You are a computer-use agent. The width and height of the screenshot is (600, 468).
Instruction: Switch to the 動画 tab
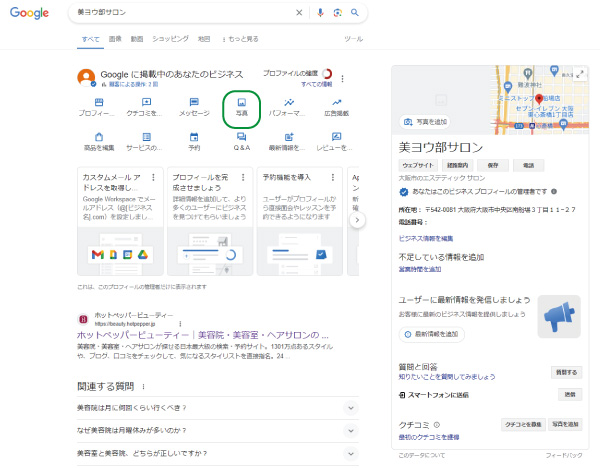tap(137, 39)
